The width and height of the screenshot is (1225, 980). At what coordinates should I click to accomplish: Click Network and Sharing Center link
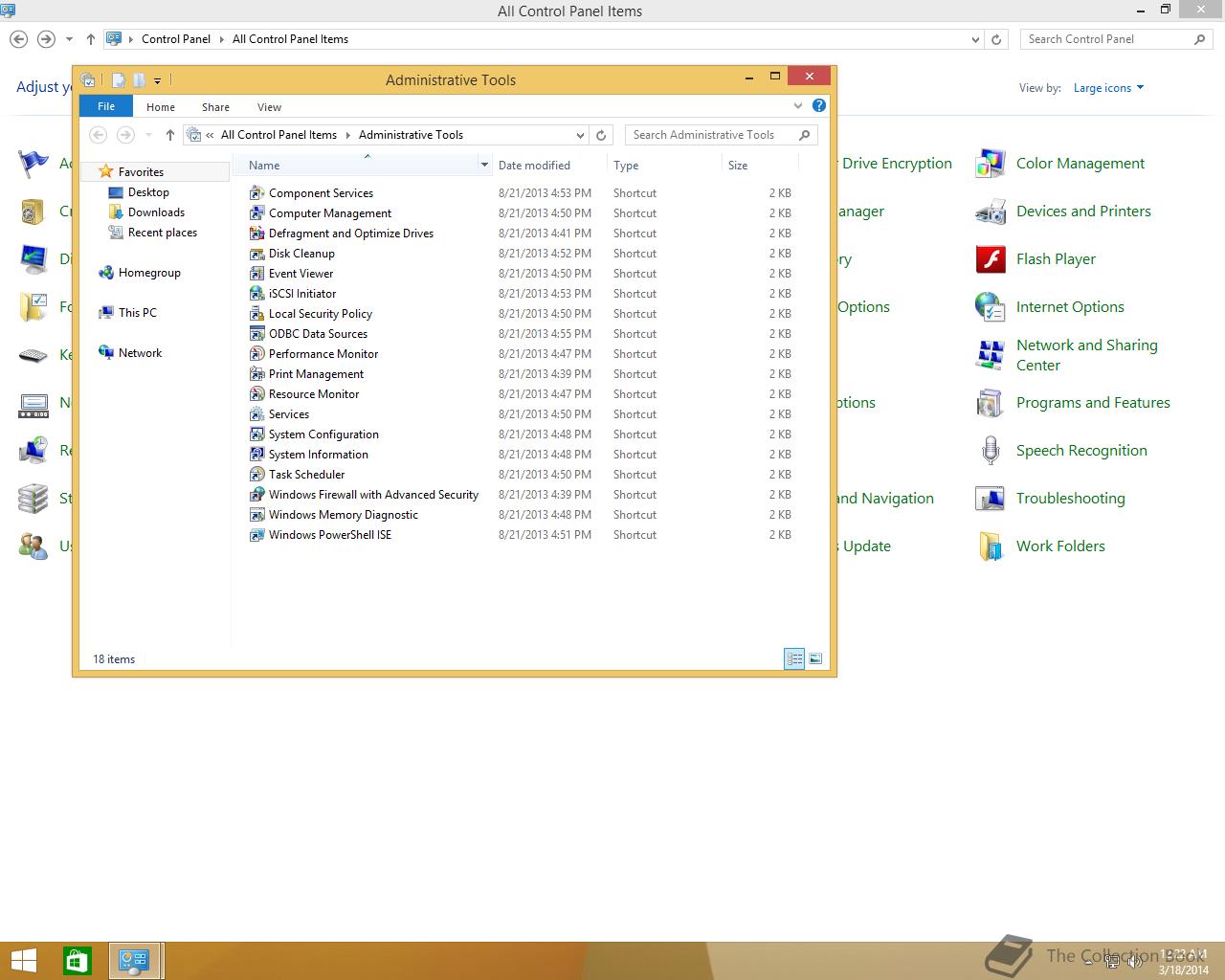(x=1086, y=355)
